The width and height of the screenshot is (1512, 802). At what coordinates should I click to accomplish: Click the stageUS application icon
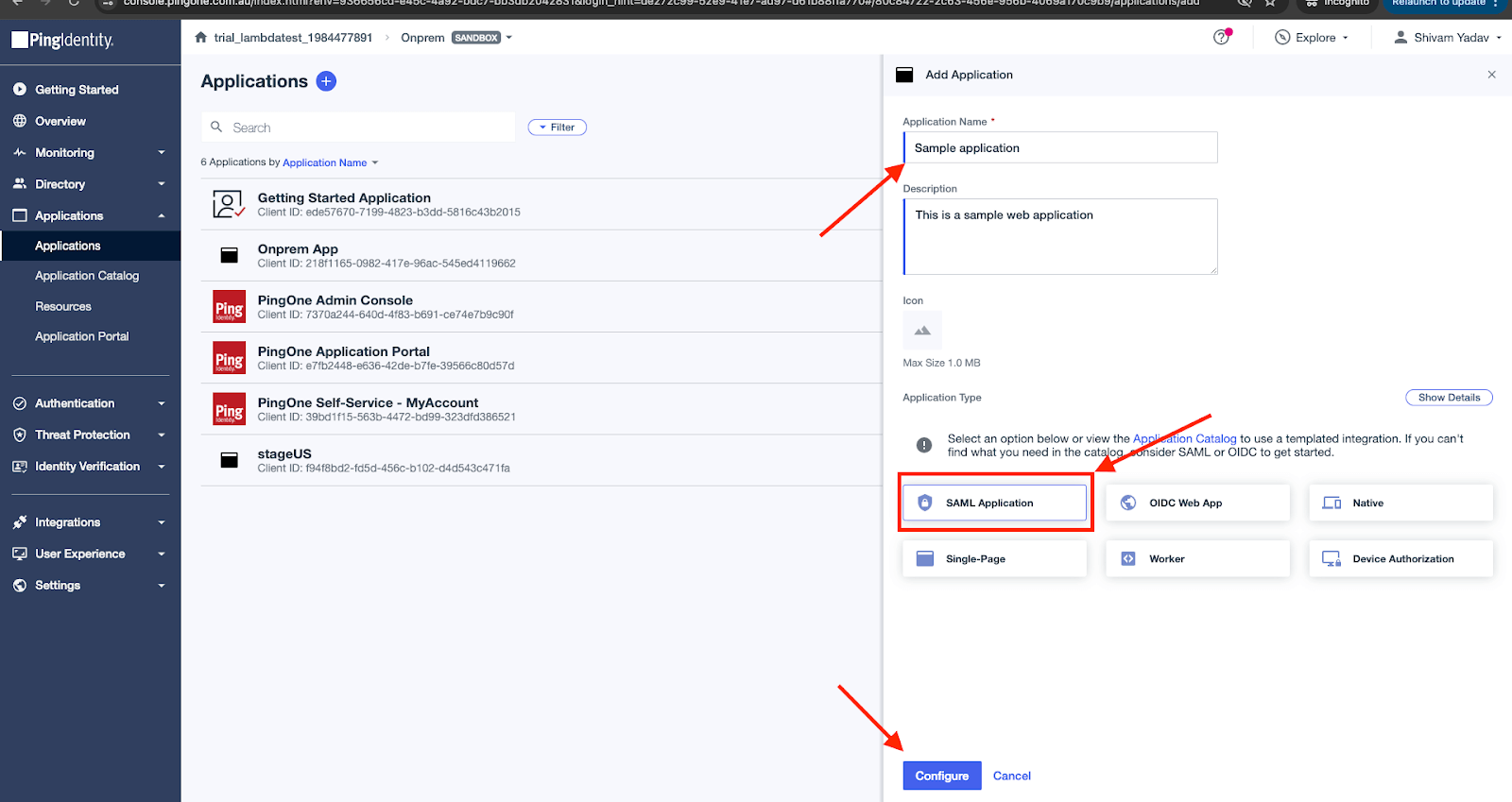[x=229, y=460]
